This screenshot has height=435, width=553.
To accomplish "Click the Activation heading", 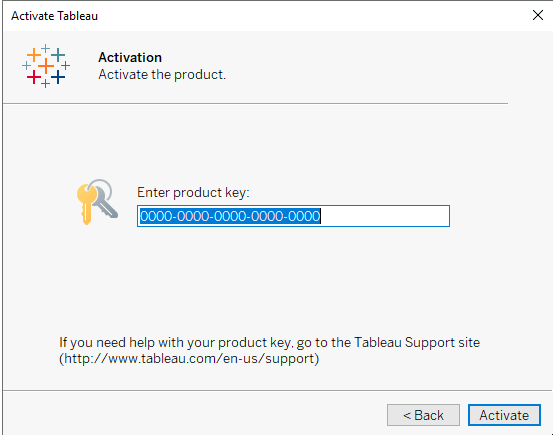I will (130, 57).
